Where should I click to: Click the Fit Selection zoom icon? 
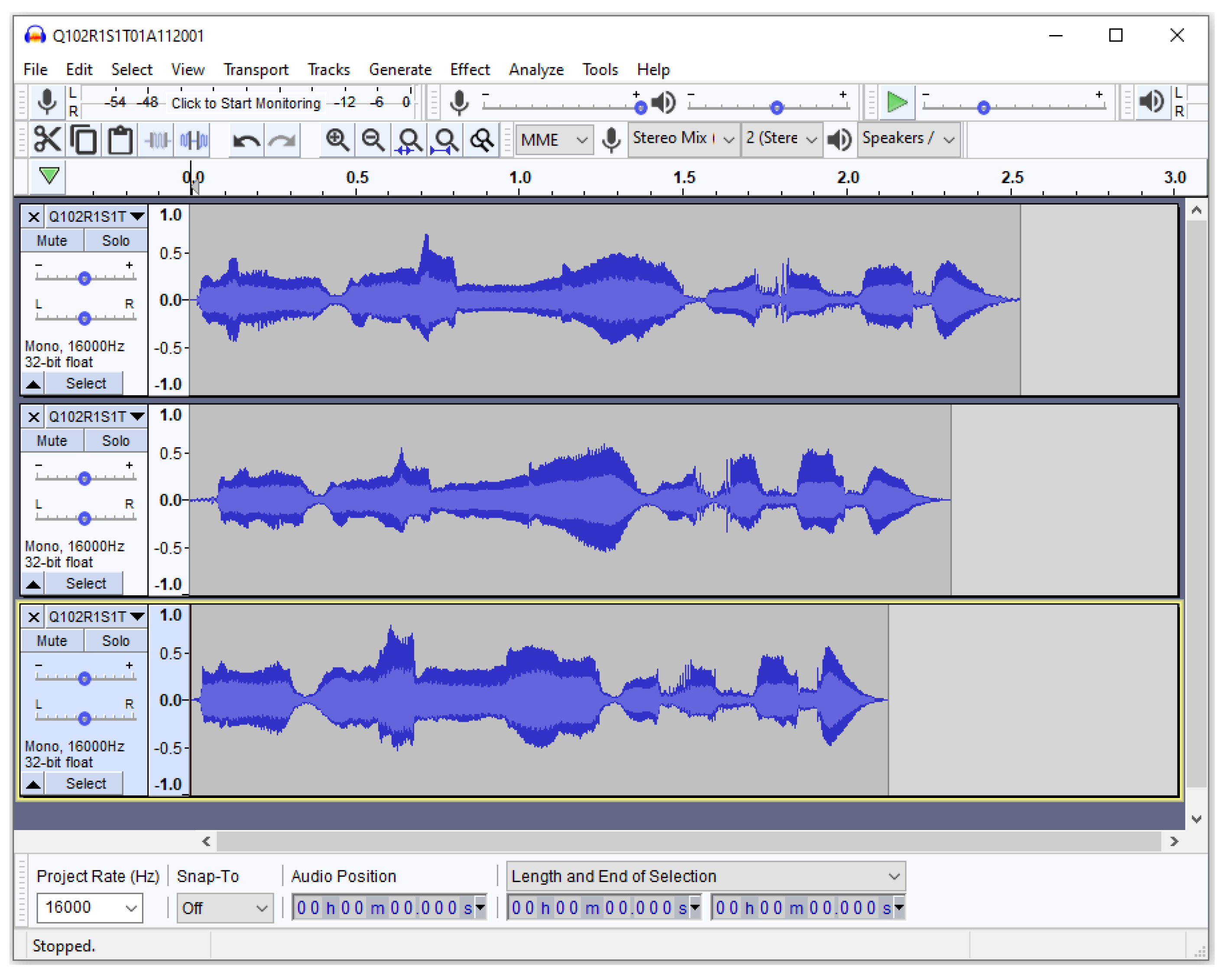coord(409,140)
